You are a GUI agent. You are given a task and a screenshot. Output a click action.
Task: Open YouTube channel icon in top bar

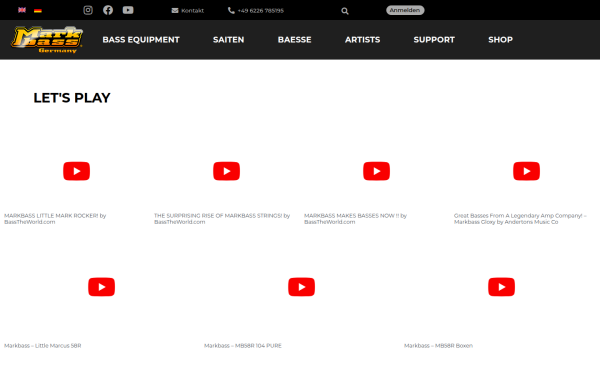point(128,10)
